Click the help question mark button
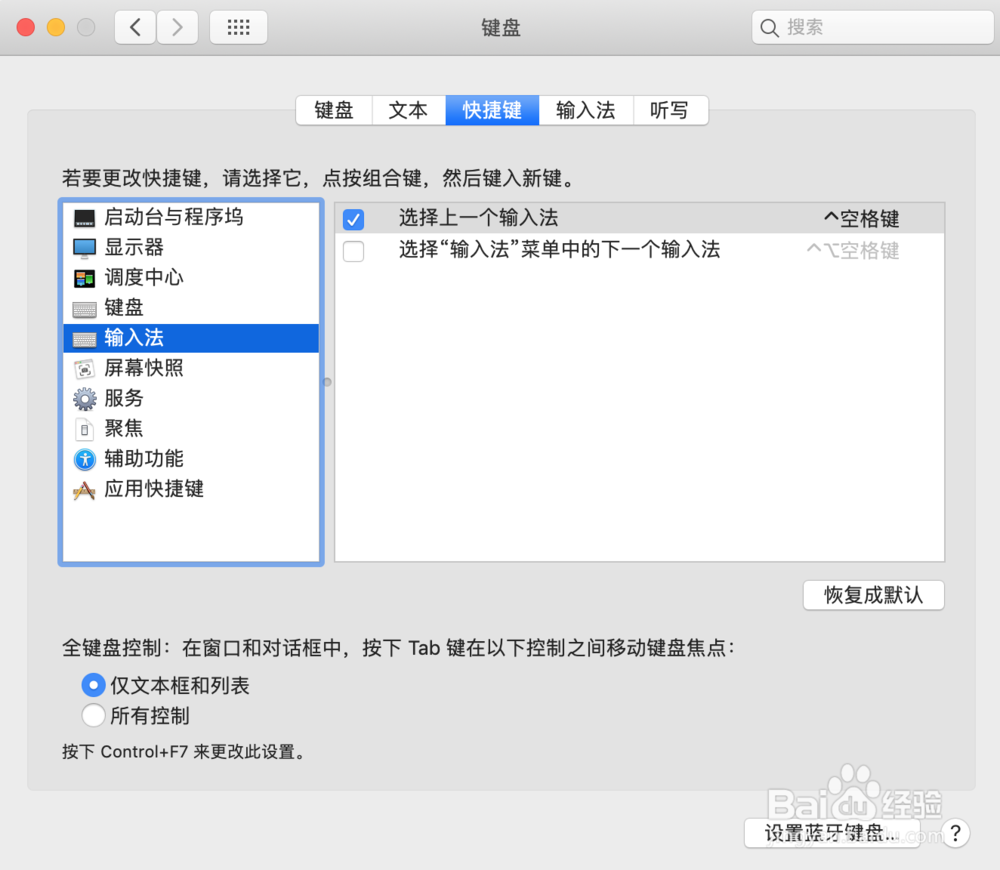The height and width of the screenshot is (870, 1000). [956, 833]
